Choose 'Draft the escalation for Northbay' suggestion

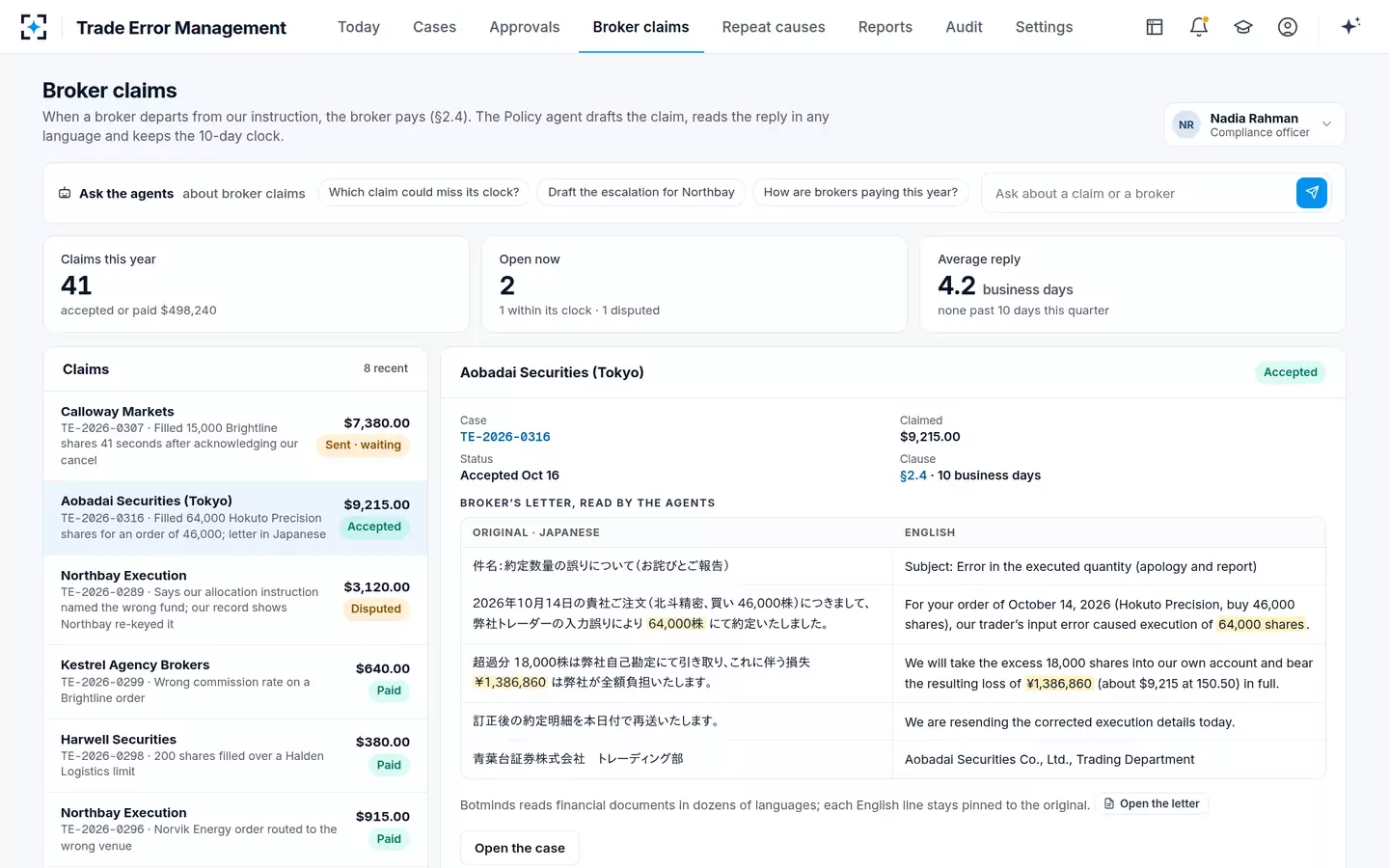pos(641,192)
